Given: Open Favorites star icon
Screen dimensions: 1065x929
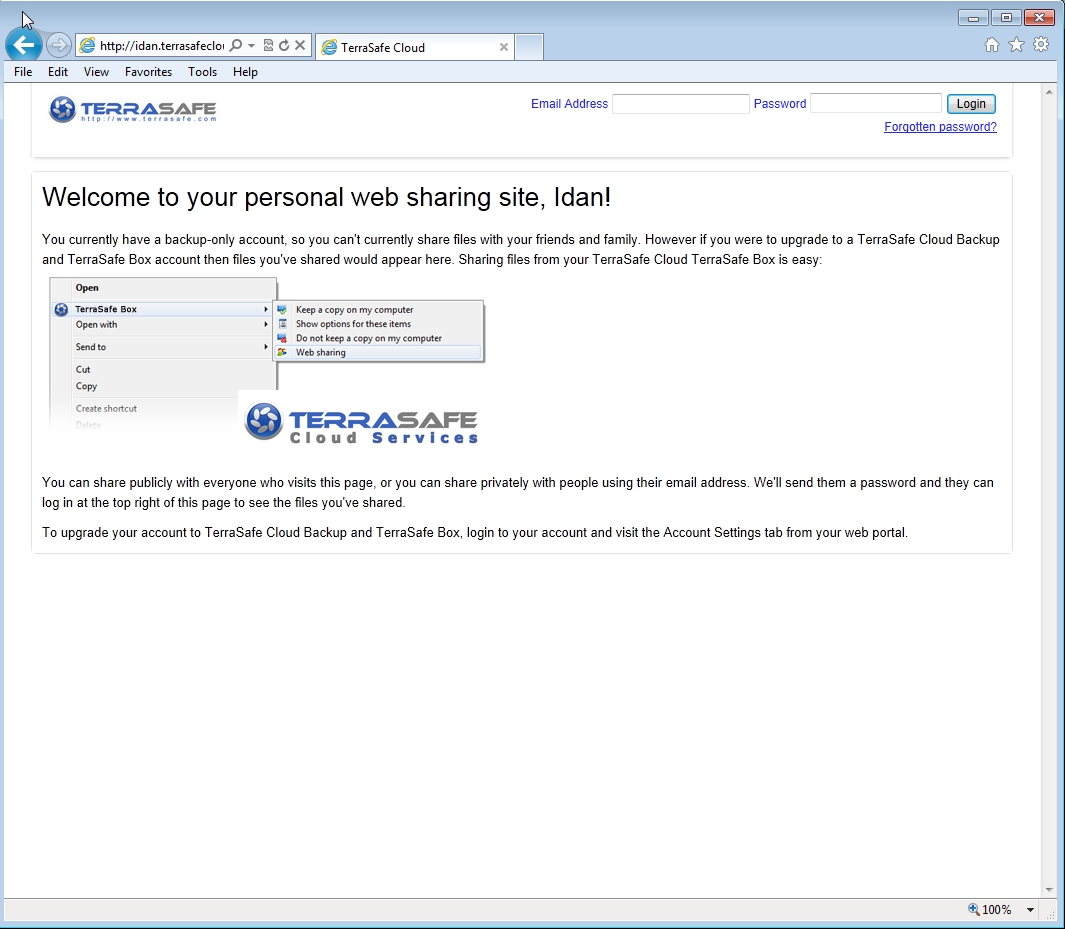Looking at the screenshot, I should point(1016,45).
